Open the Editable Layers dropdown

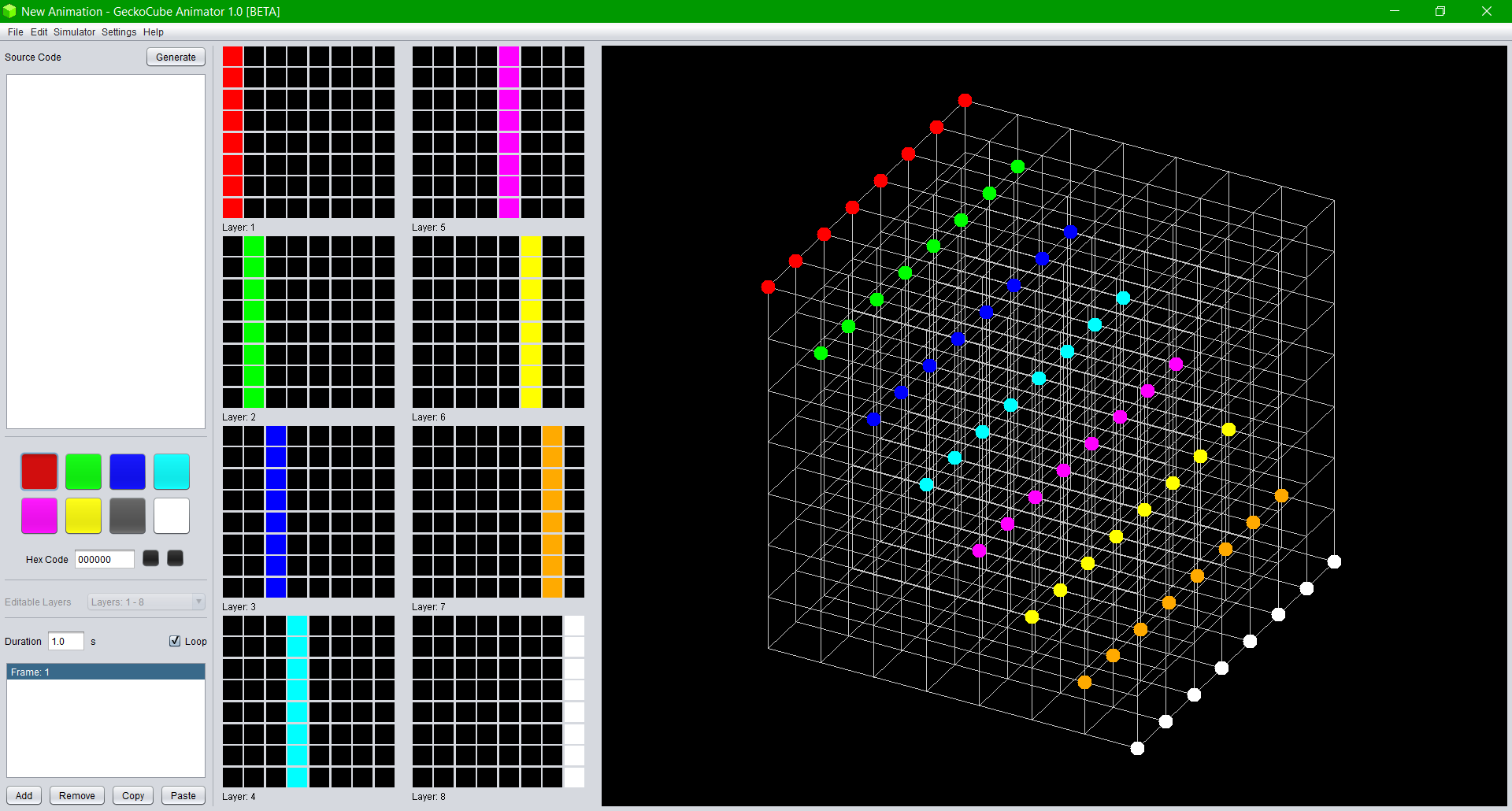(x=146, y=602)
